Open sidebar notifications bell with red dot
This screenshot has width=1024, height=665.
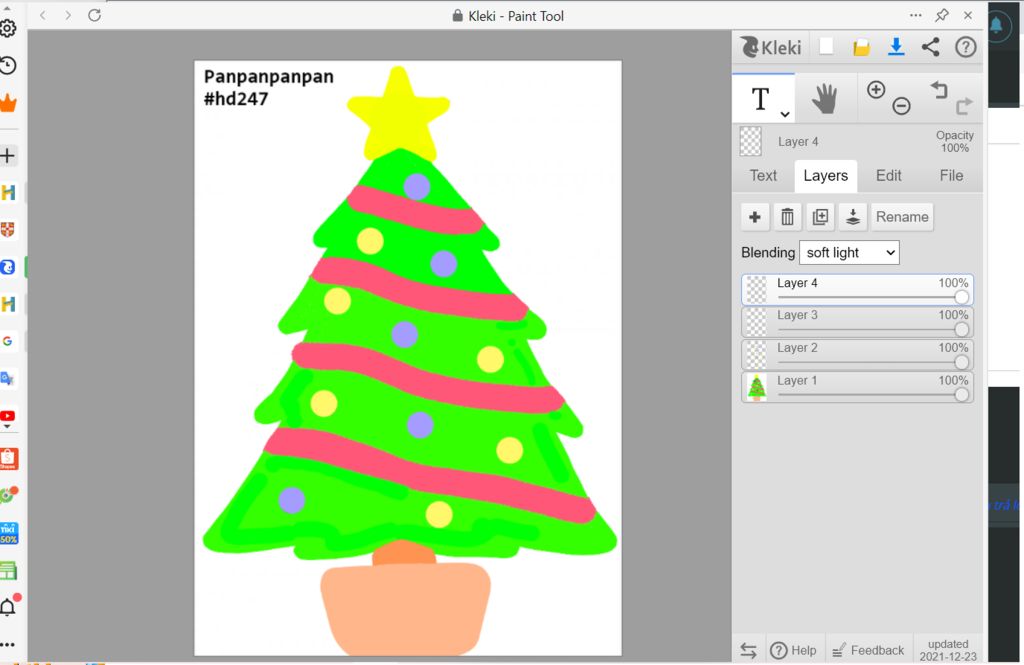[x=9, y=606]
